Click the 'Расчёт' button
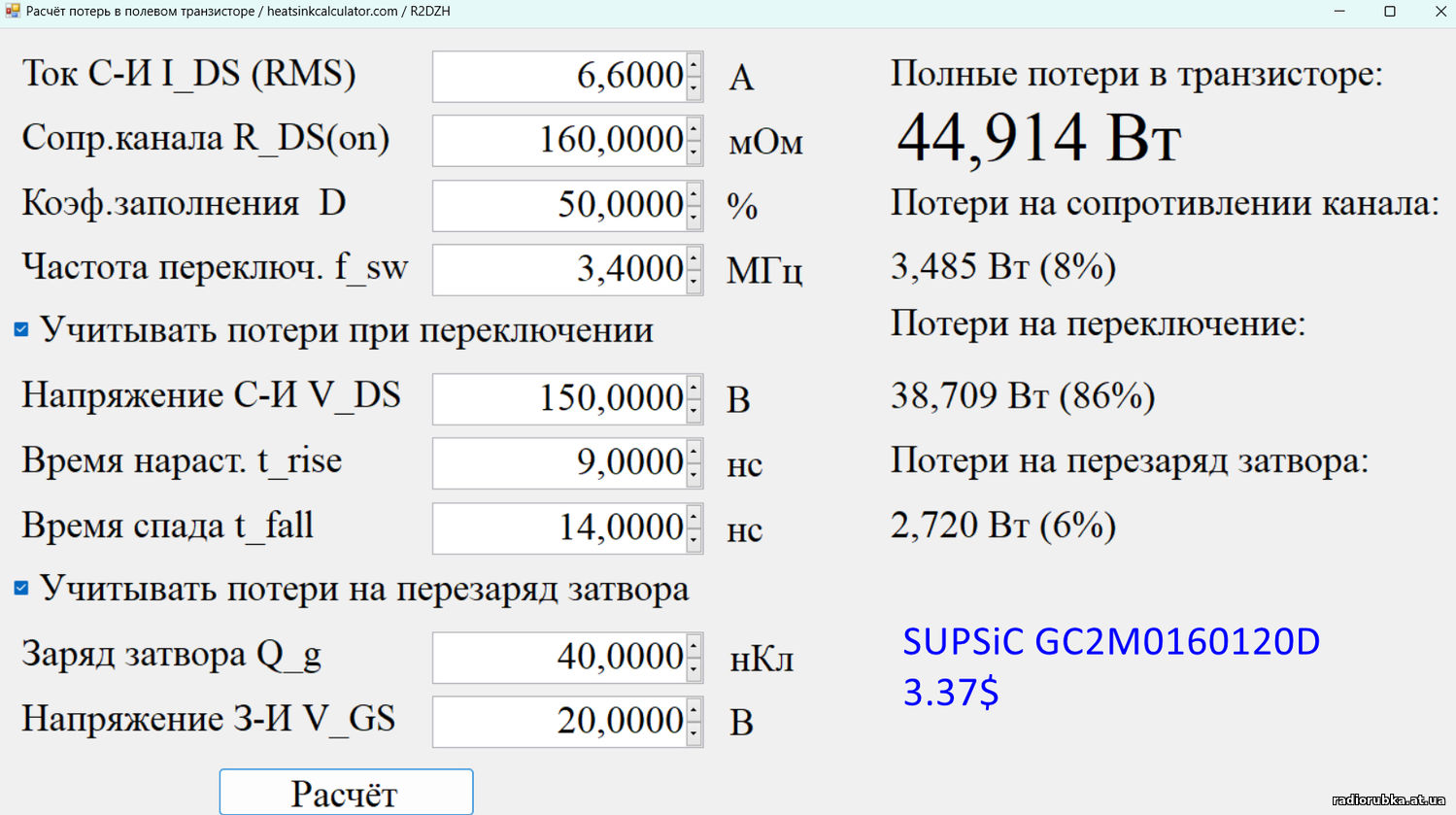The height and width of the screenshot is (815, 1456). point(346,793)
